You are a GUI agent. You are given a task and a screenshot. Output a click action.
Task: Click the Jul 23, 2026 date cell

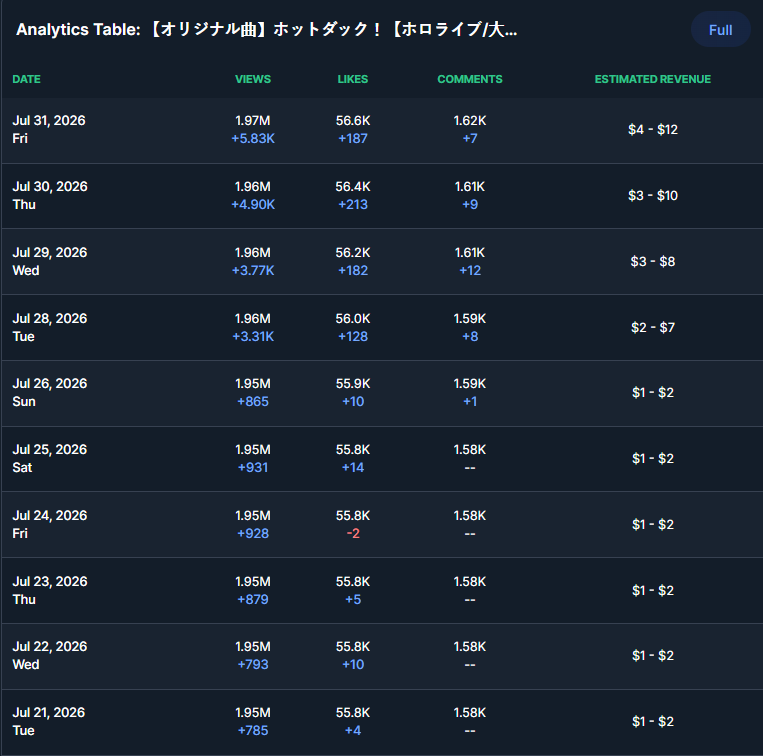(x=50, y=591)
